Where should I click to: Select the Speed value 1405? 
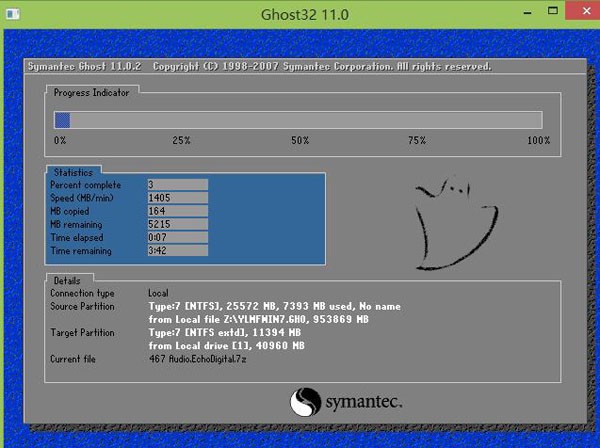click(178, 198)
